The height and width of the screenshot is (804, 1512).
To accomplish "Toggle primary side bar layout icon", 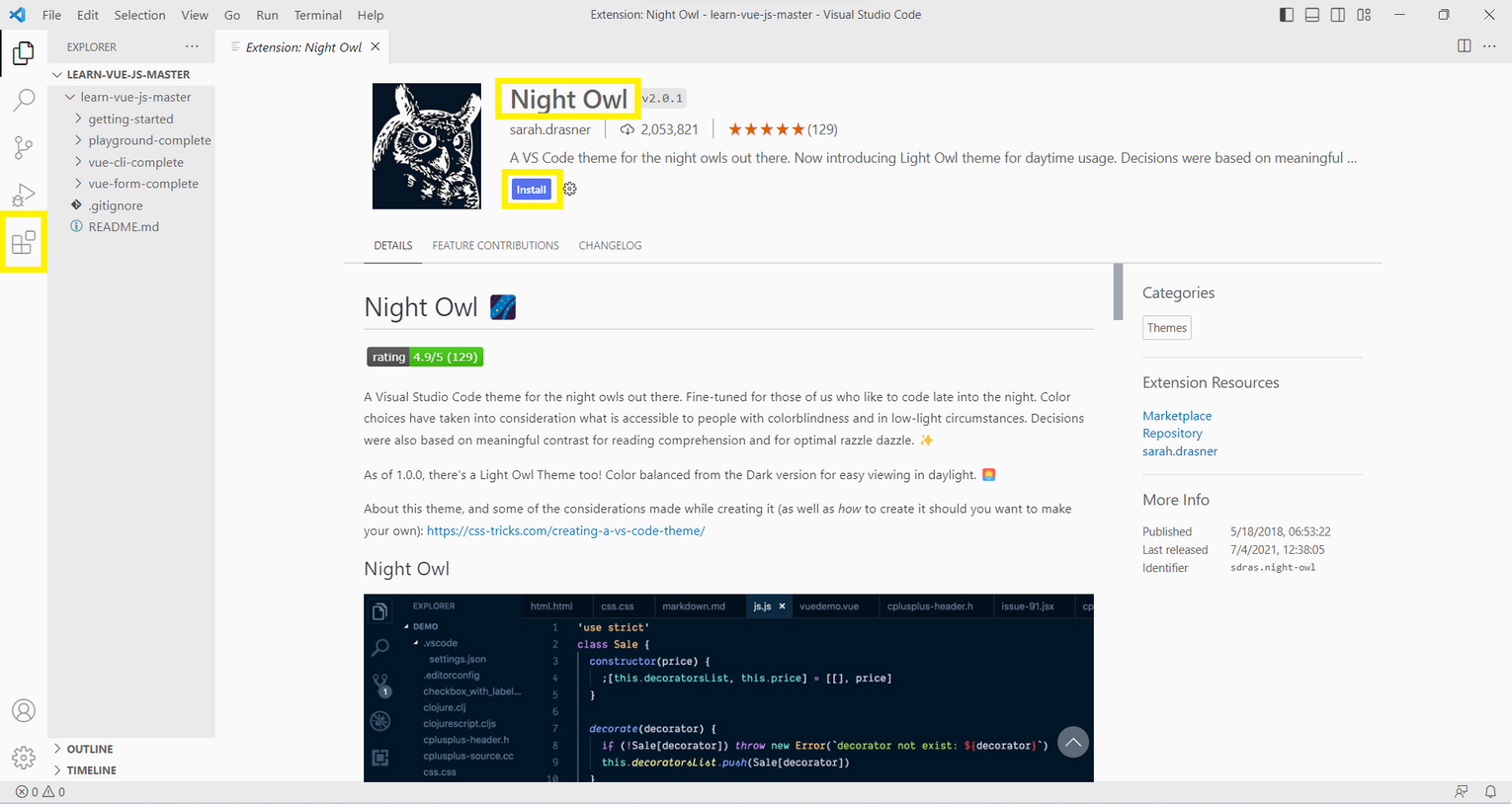I will tap(1287, 15).
